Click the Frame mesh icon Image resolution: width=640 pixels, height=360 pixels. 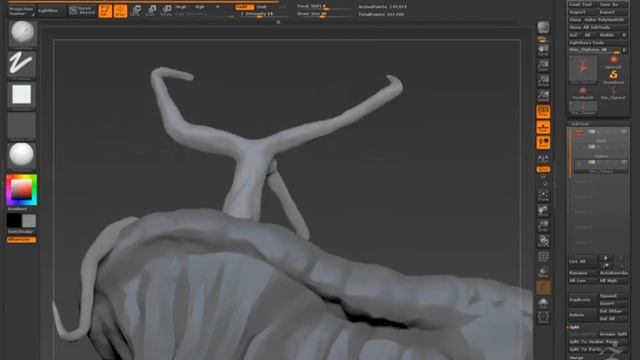(543, 196)
